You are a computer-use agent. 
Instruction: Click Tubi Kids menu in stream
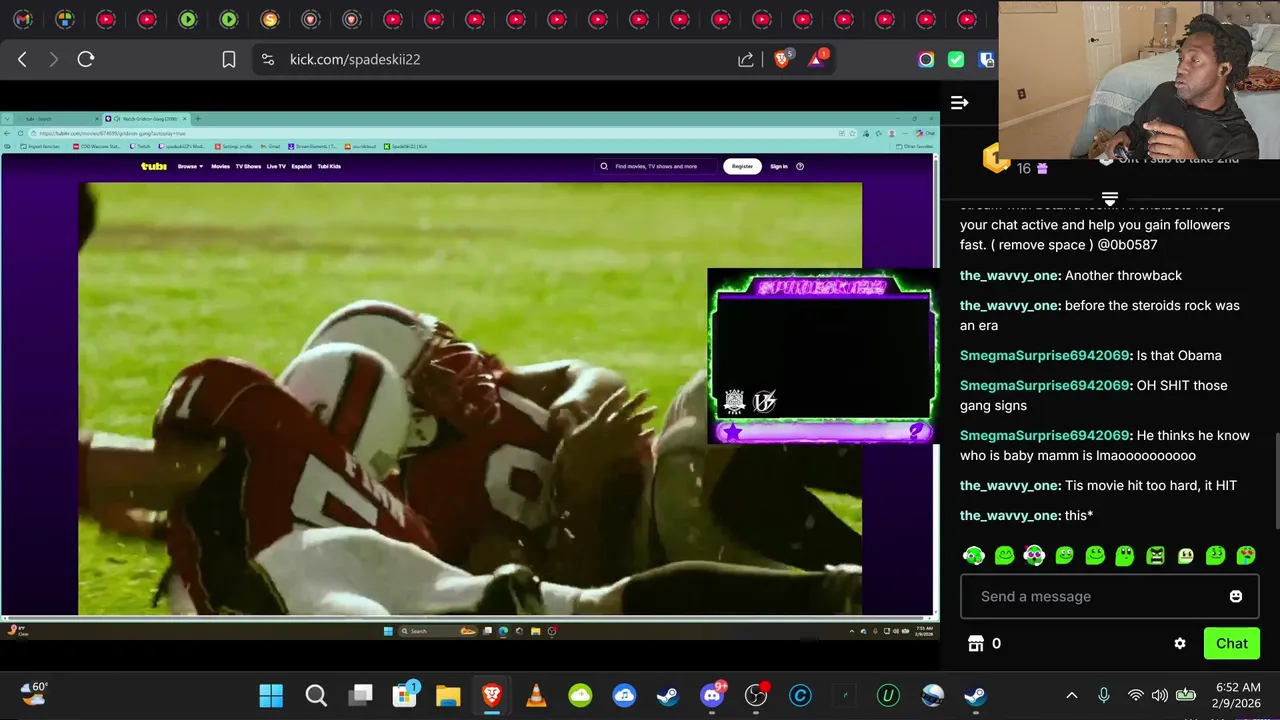329,166
